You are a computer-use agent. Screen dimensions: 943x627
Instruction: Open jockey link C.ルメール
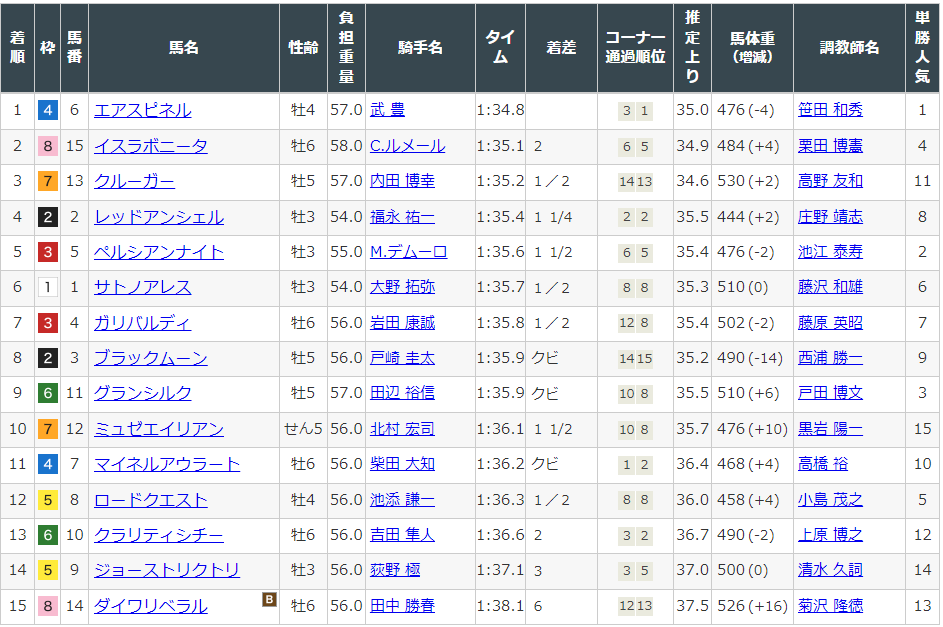point(407,146)
